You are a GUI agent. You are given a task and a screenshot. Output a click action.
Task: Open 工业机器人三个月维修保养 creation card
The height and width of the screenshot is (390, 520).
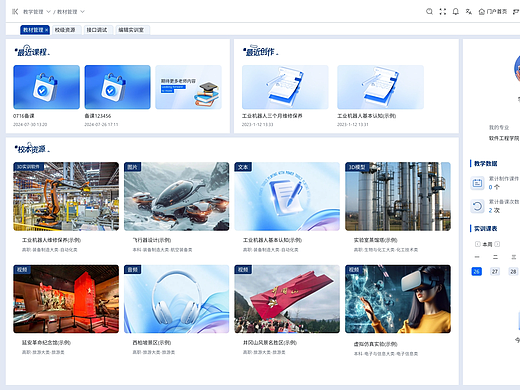(285, 87)
